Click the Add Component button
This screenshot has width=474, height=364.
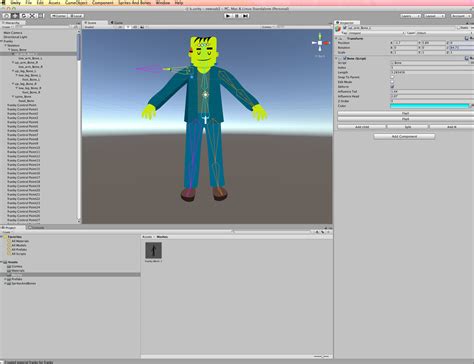404,136
